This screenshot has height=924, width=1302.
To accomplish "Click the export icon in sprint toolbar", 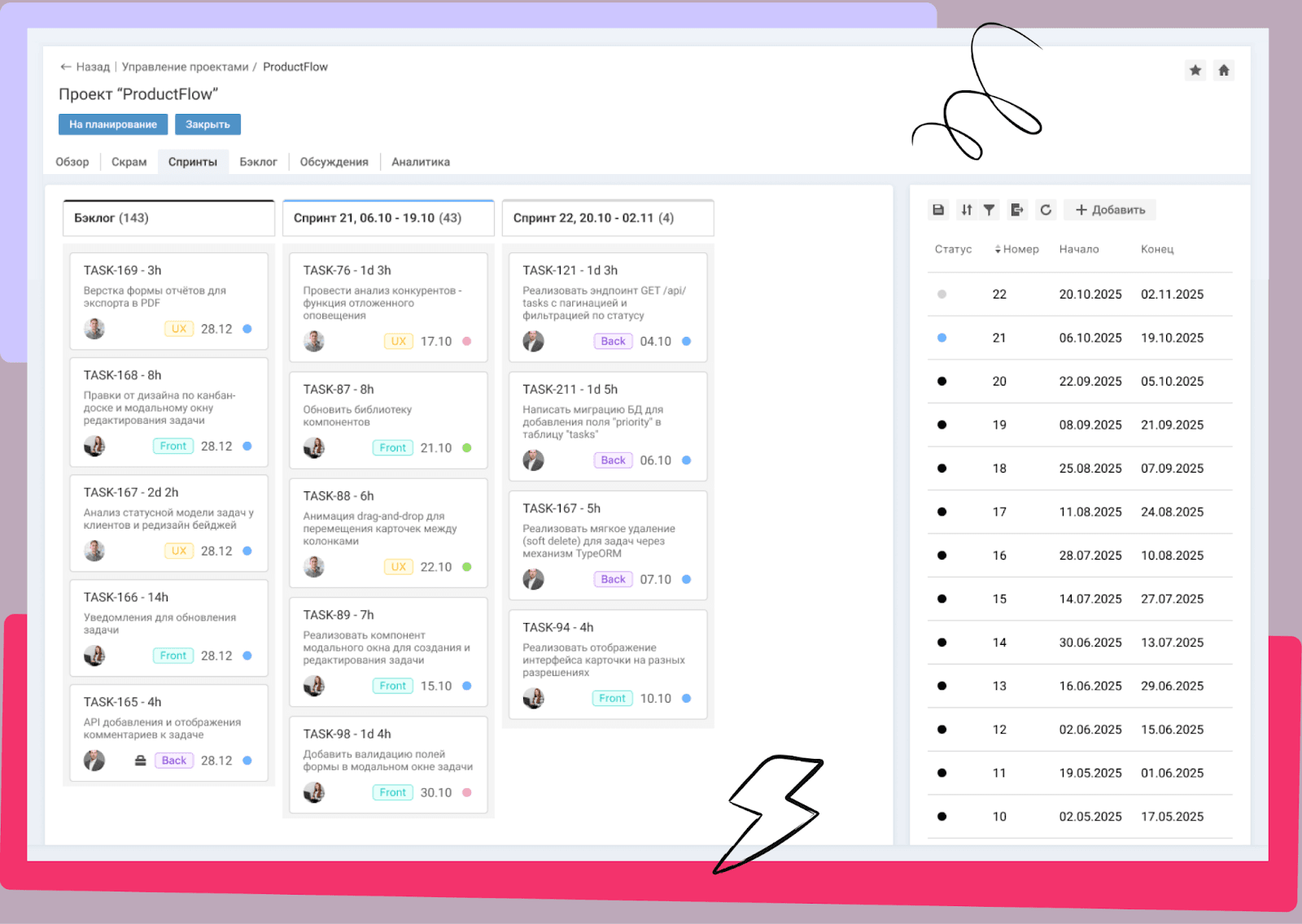I will pos(1017,210).
